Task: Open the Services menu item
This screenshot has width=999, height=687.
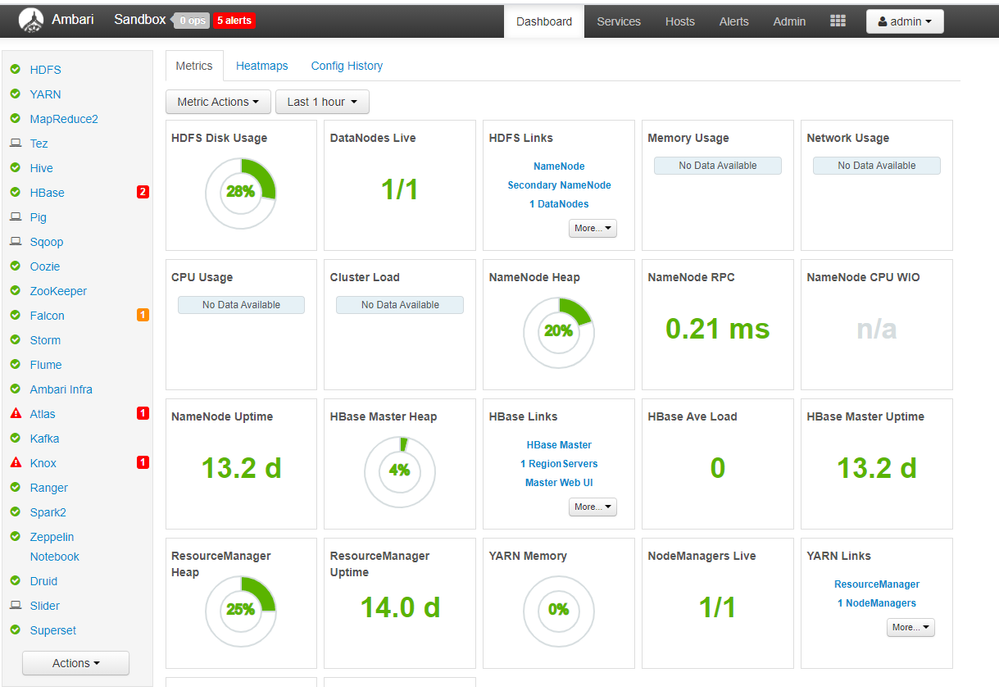Action: [x=619, y=22]
